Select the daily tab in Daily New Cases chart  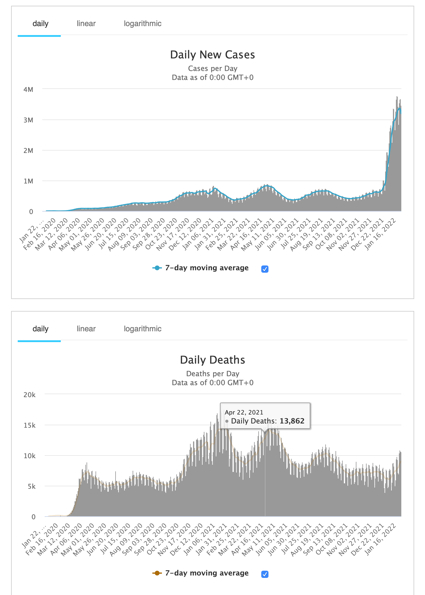(x=40, y=24)
